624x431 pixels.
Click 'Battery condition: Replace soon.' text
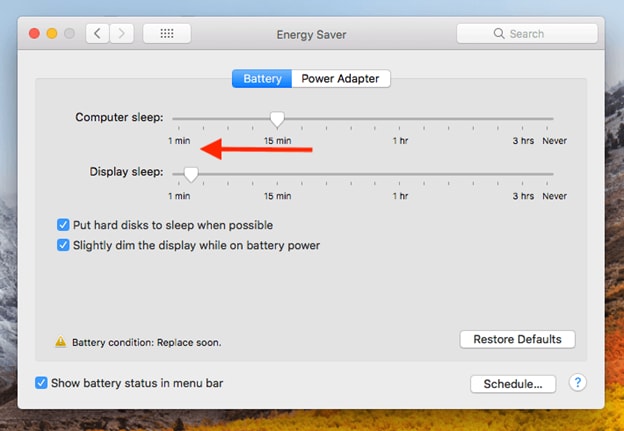pyautogui.click(x=146, y=342)
